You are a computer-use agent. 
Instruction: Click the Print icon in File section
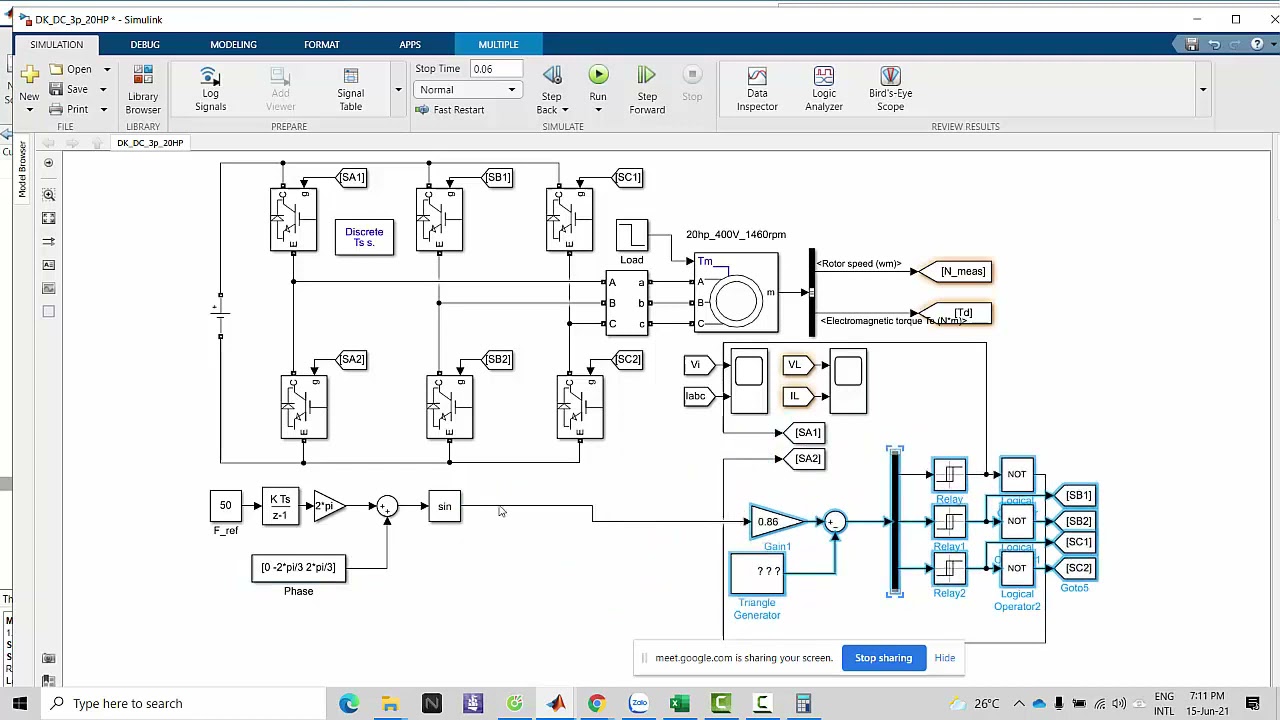click(x=57, y=109)
